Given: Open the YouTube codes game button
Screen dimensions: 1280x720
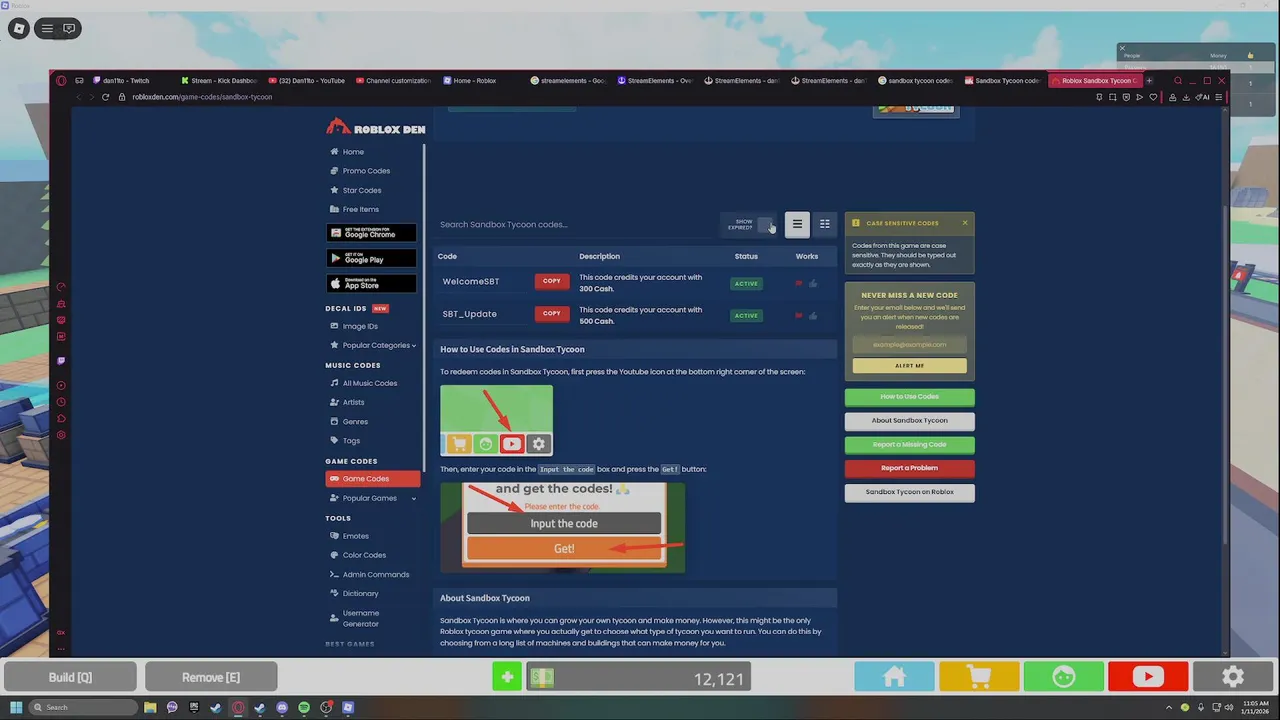Looking at the screenshot, I should (1148, 677).
